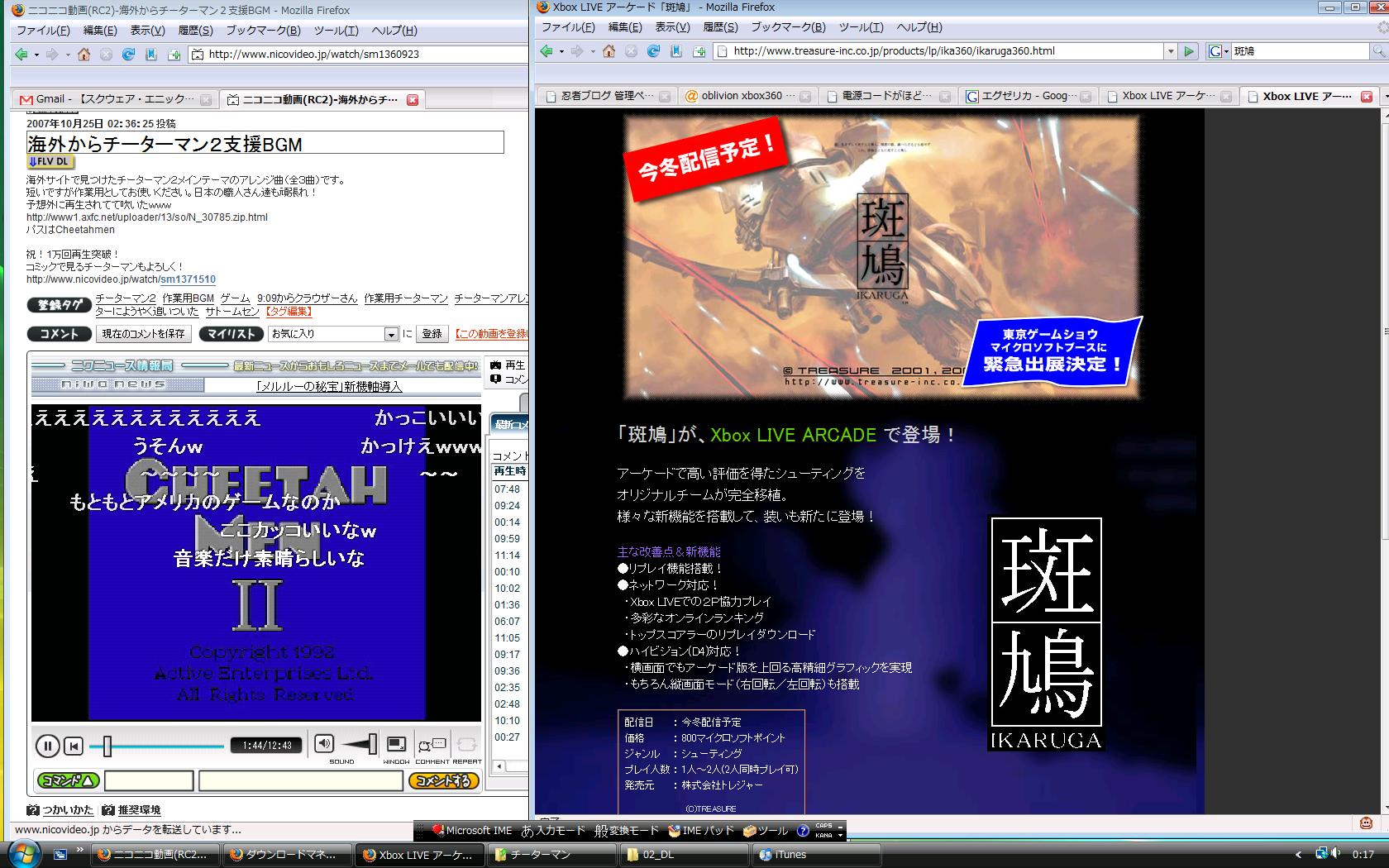Click the bookmarks icon in Xbox LIVE window toolbar
Screen dimensions: 1389x868
676,51
